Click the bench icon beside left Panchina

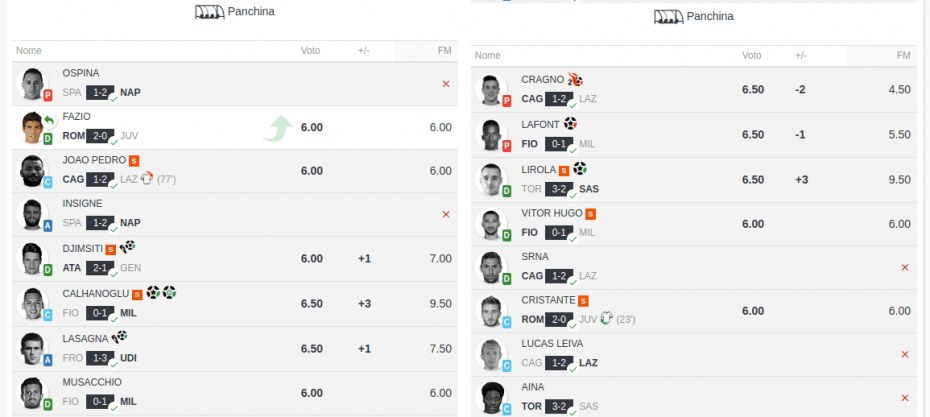(210, 12)
